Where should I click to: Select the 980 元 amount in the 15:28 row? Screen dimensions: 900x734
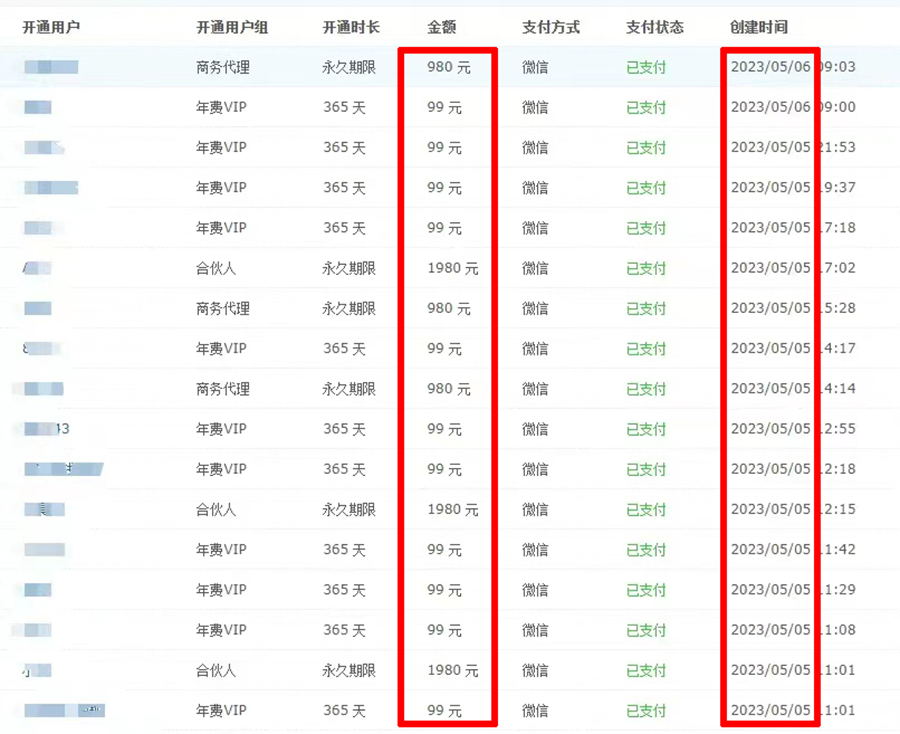click(448, 309)
